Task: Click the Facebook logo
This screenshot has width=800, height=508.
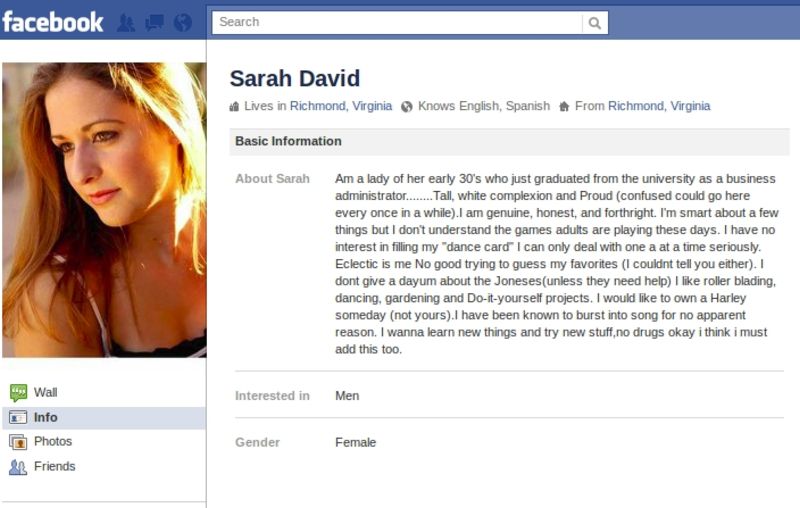Action: pyautogui.click(x=53, y=22)
